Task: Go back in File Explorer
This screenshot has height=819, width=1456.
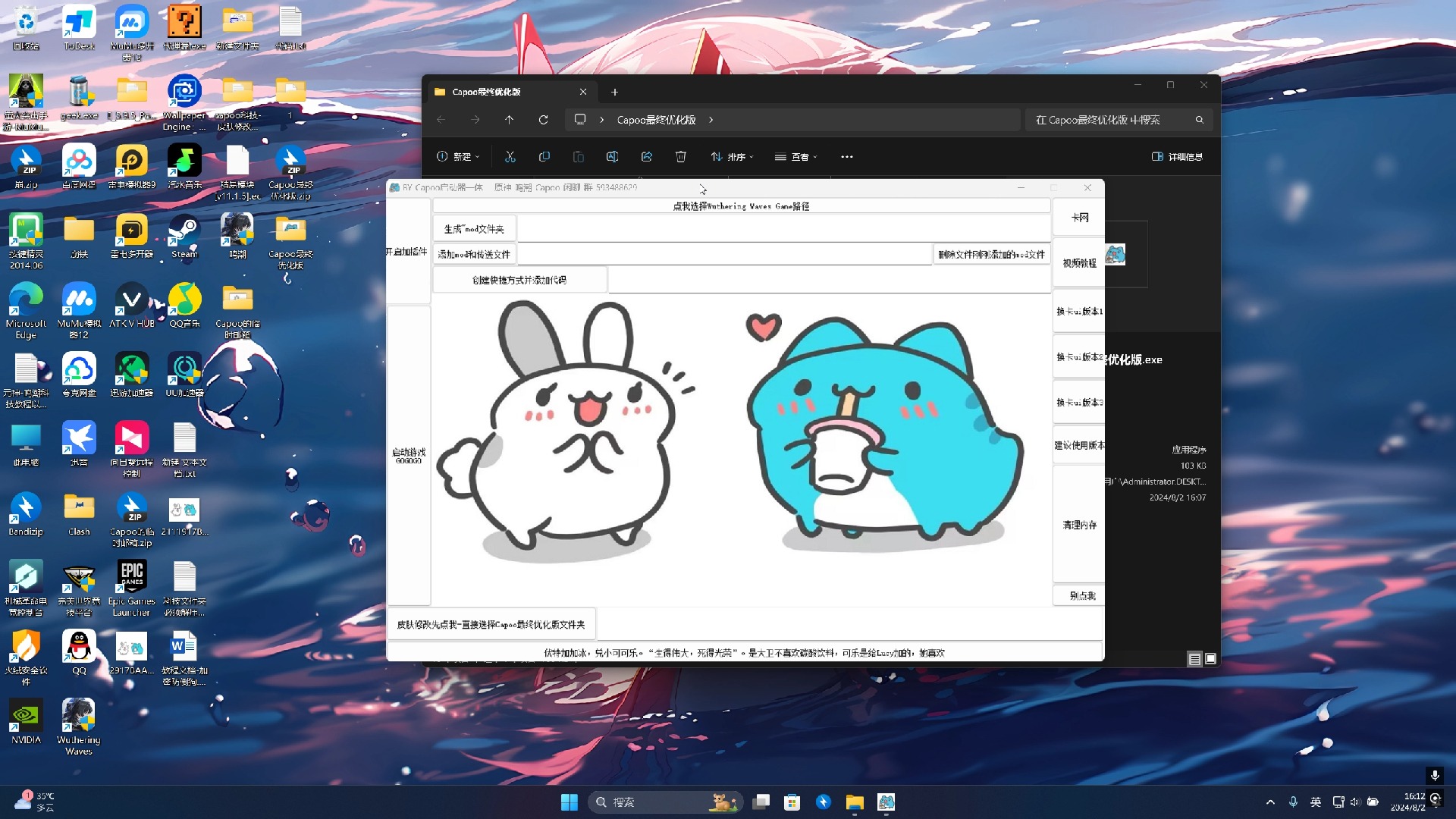Action: (x=441, y=120)
